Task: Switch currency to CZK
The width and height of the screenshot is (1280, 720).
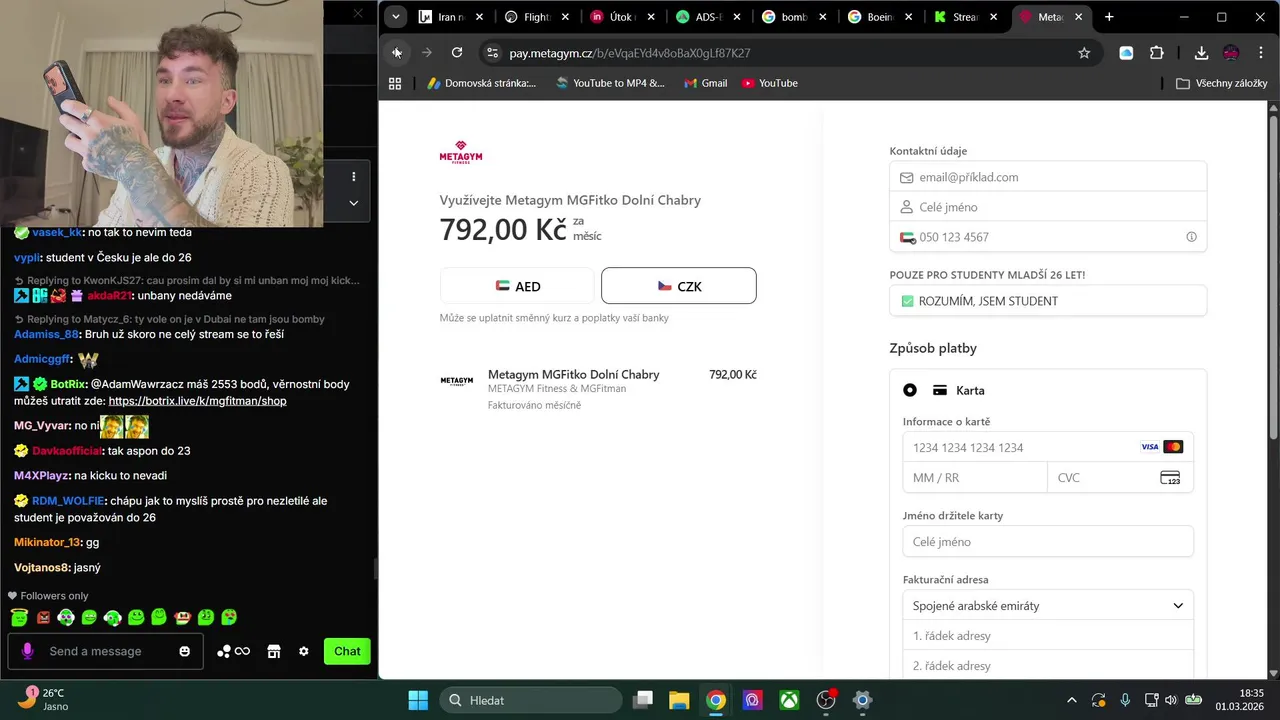Action: tap(679, 286)
